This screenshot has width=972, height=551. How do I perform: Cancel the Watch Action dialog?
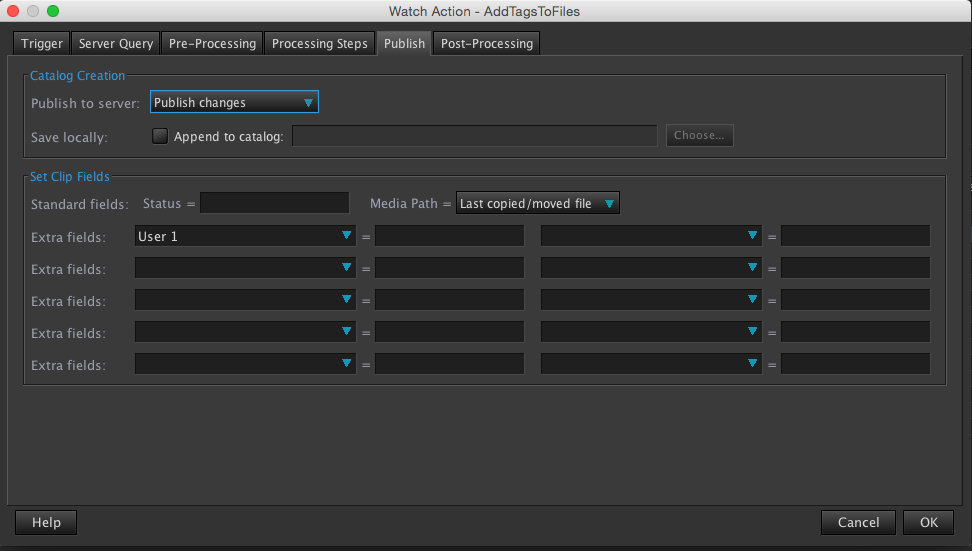coord(858,522)
